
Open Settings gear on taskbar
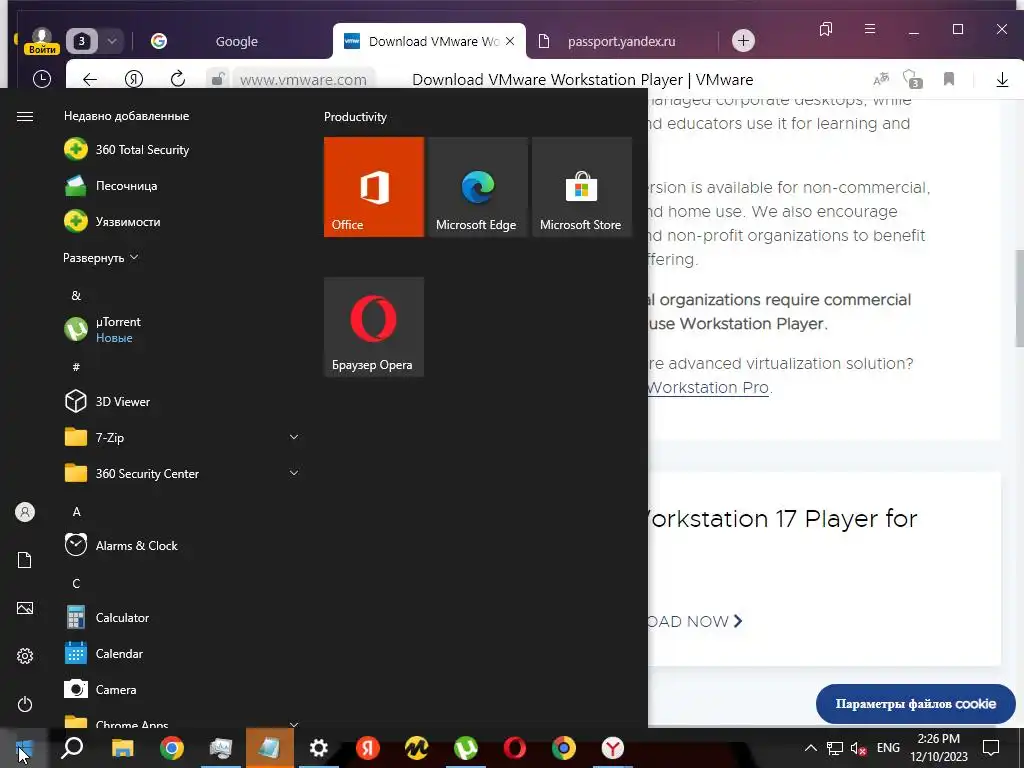tap(319, 748)
